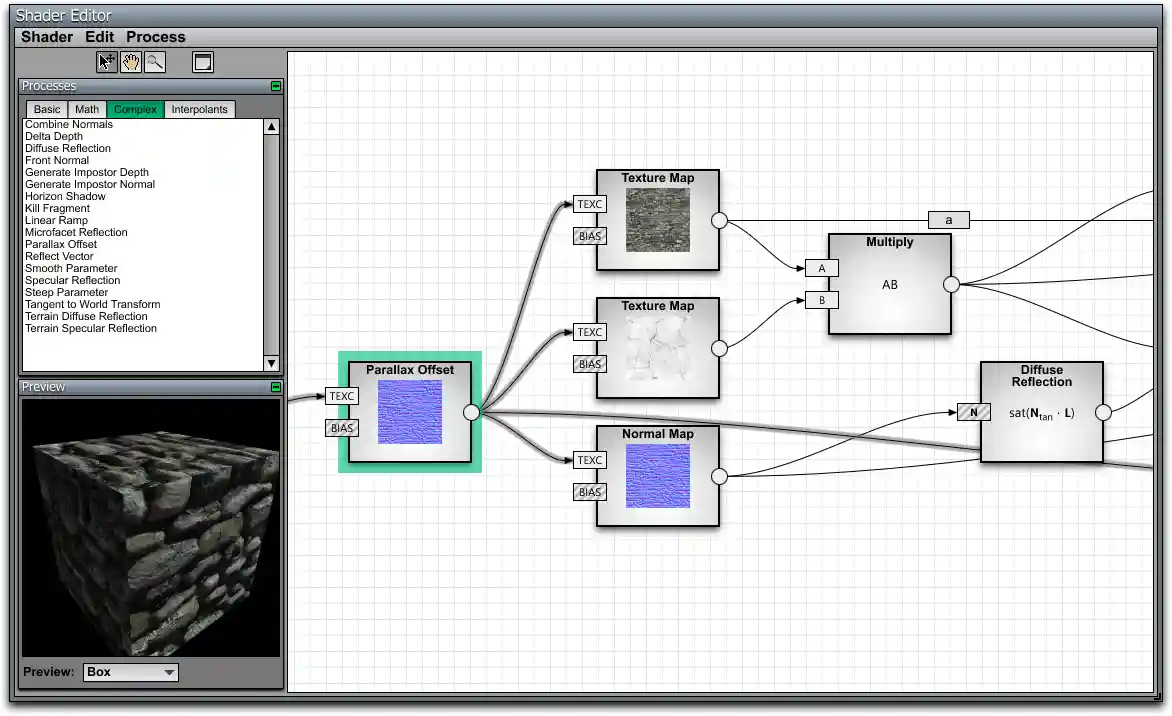Click the 'a' swizzle label on wire
This screenshot has height=716, width=1172.
tap(949, 220)
